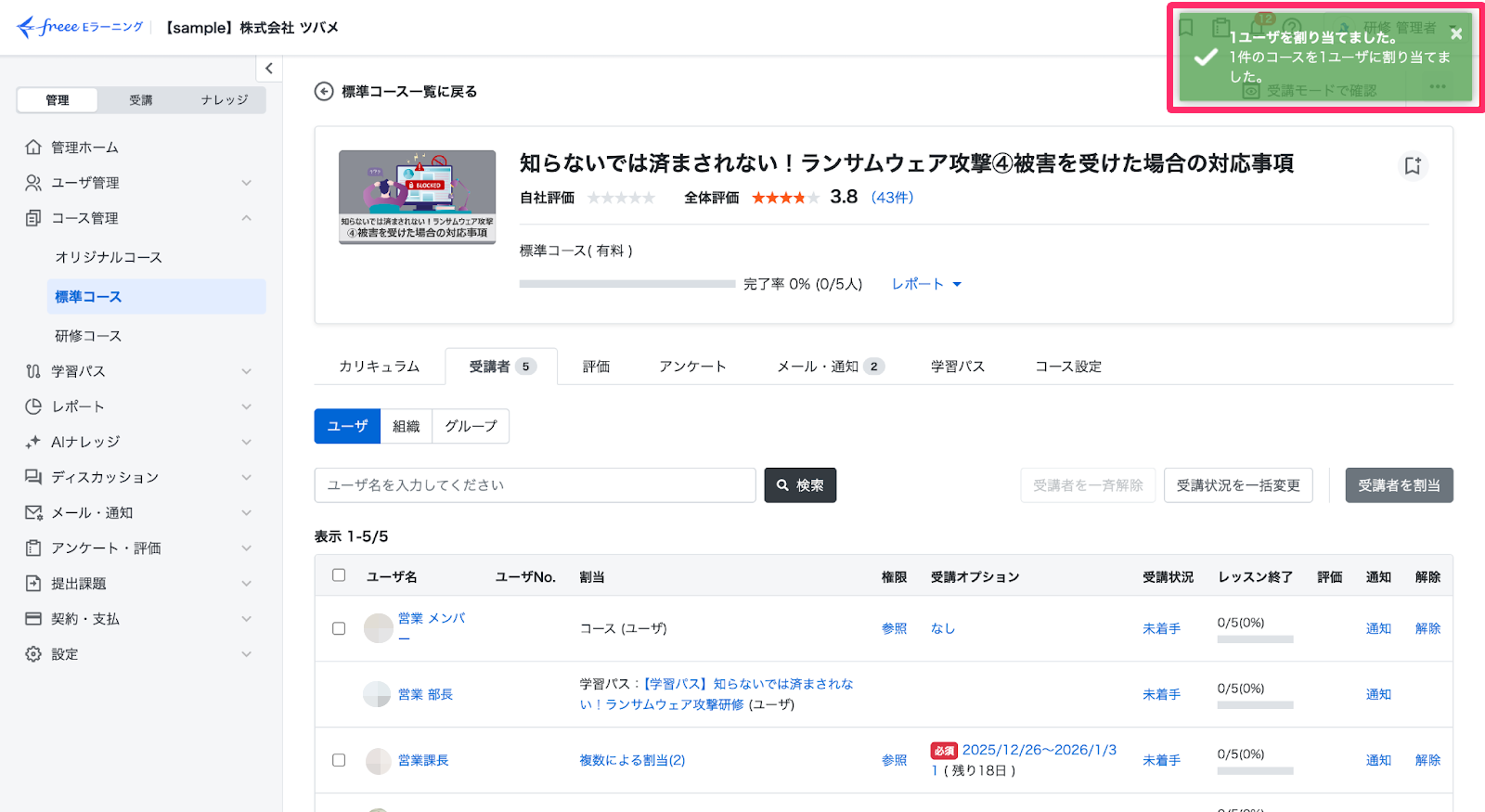The image size is (1485, 812).
Task: Expand 設定 chevron in sidebar
Action: [247, 654]
